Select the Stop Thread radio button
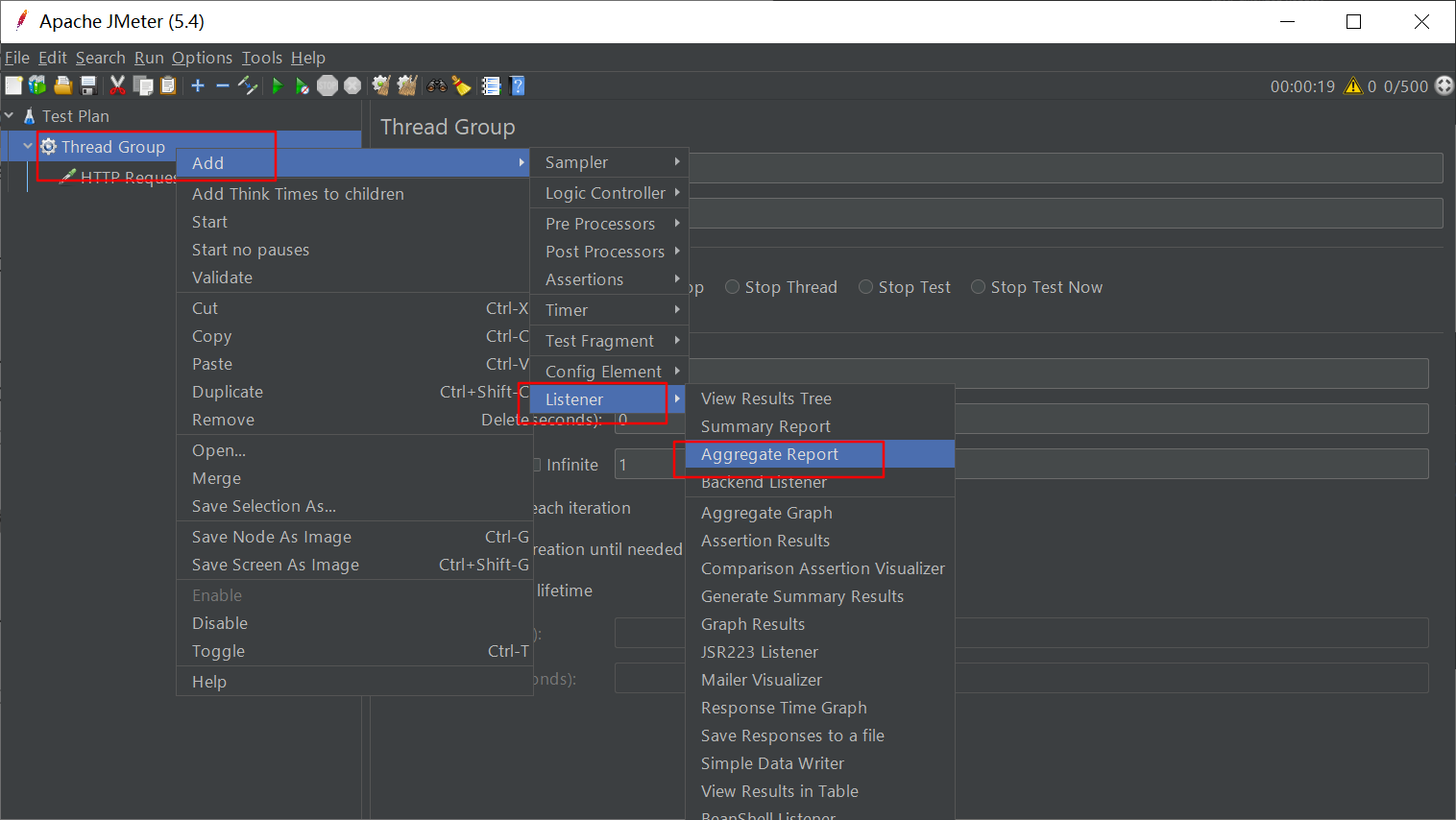Image resolution: width=1456 pixels, height=820 pixels. click(732, 287)
